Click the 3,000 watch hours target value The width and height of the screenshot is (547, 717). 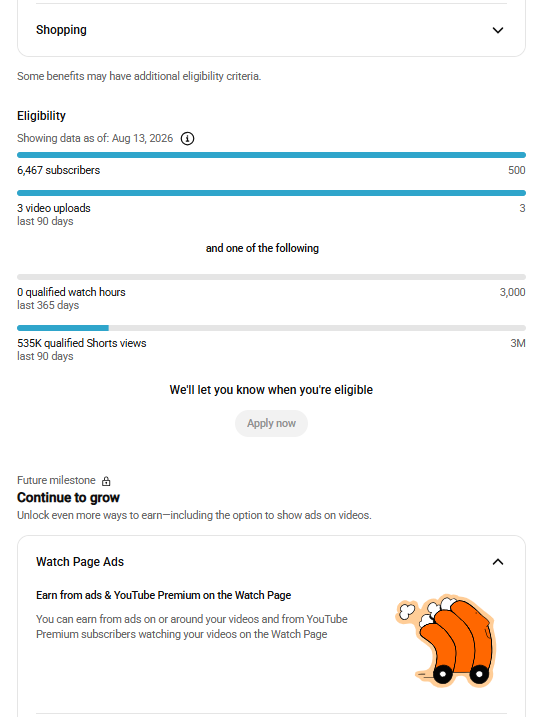pyautogui.click(x=512, y=292)
